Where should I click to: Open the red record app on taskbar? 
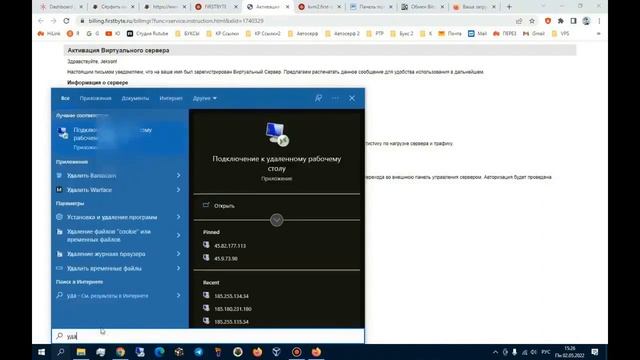click(x=297, y=352)
